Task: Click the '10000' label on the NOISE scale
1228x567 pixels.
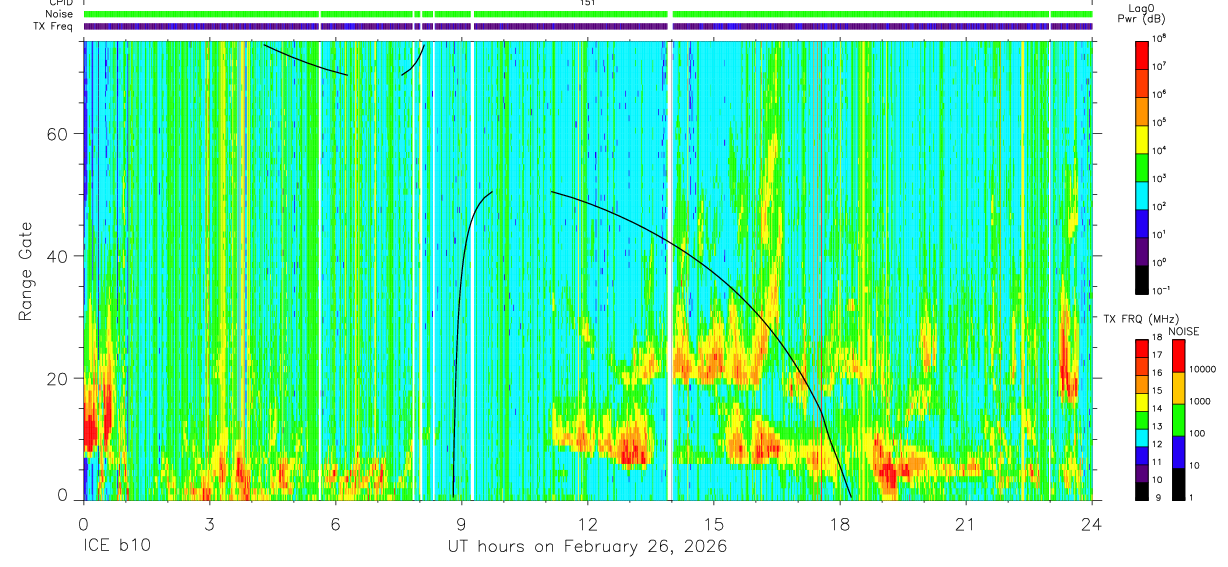Action: pos(1203,370)
